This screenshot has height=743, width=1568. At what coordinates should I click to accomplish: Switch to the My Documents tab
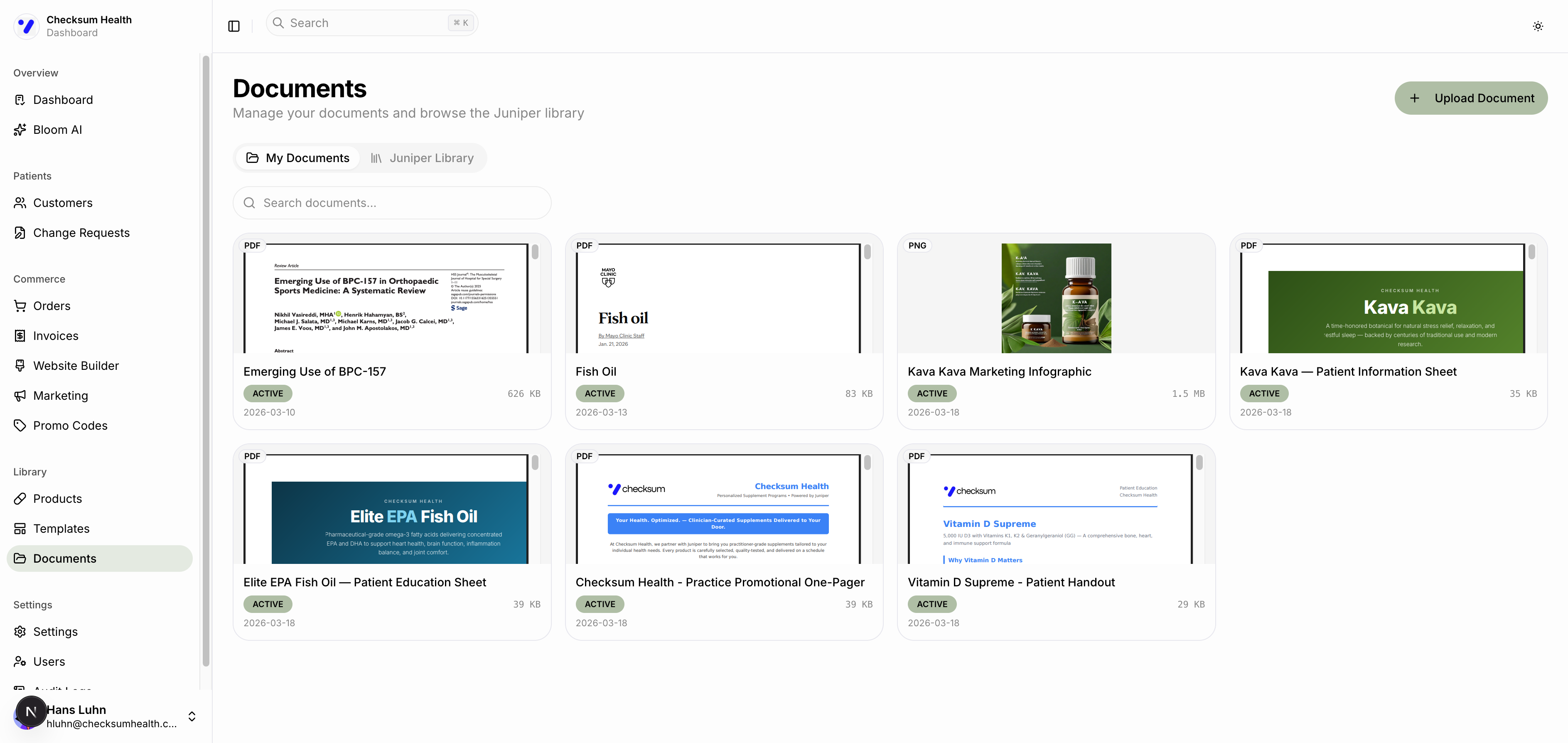click(297, 158)
